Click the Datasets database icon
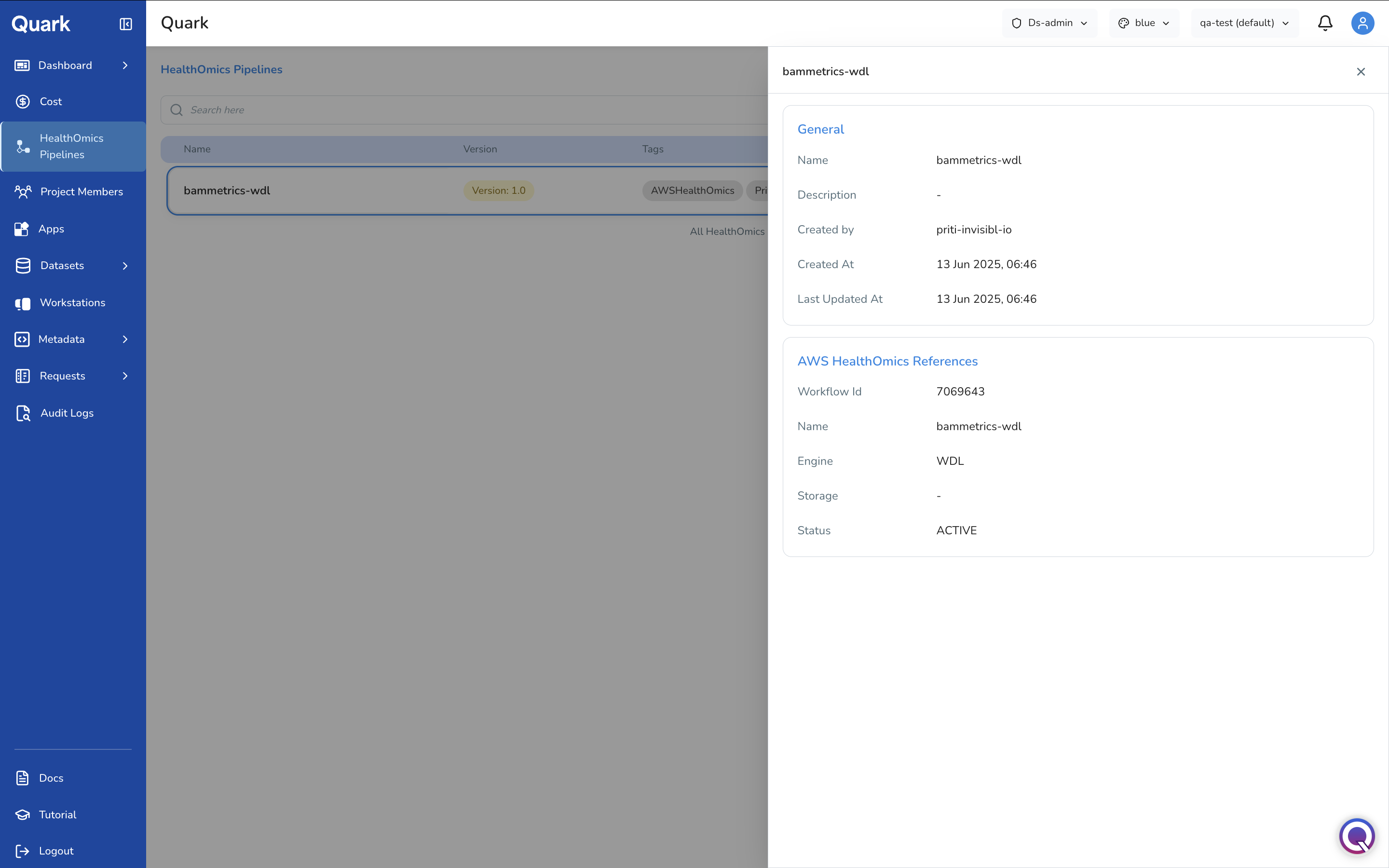The width and height of the screenshot is (1389, 868). pos(23,266)
